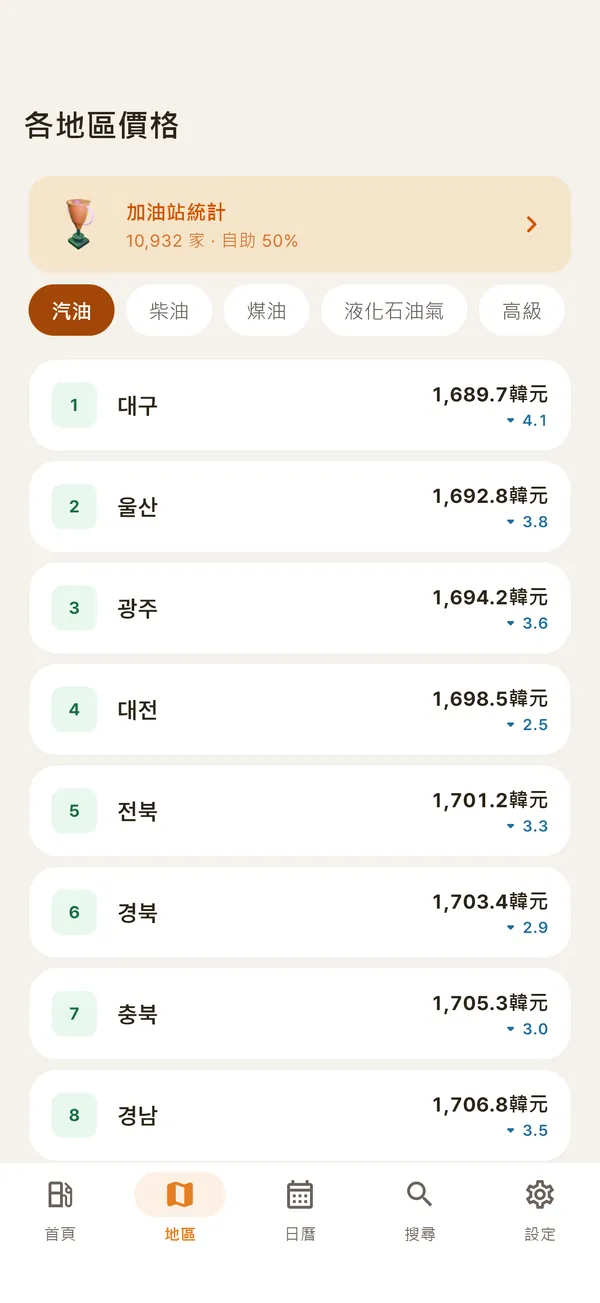This screenshot has height=1303, width=600.
Task: Tap the 地區 map icon
Action: click(x=180, y=1194)
